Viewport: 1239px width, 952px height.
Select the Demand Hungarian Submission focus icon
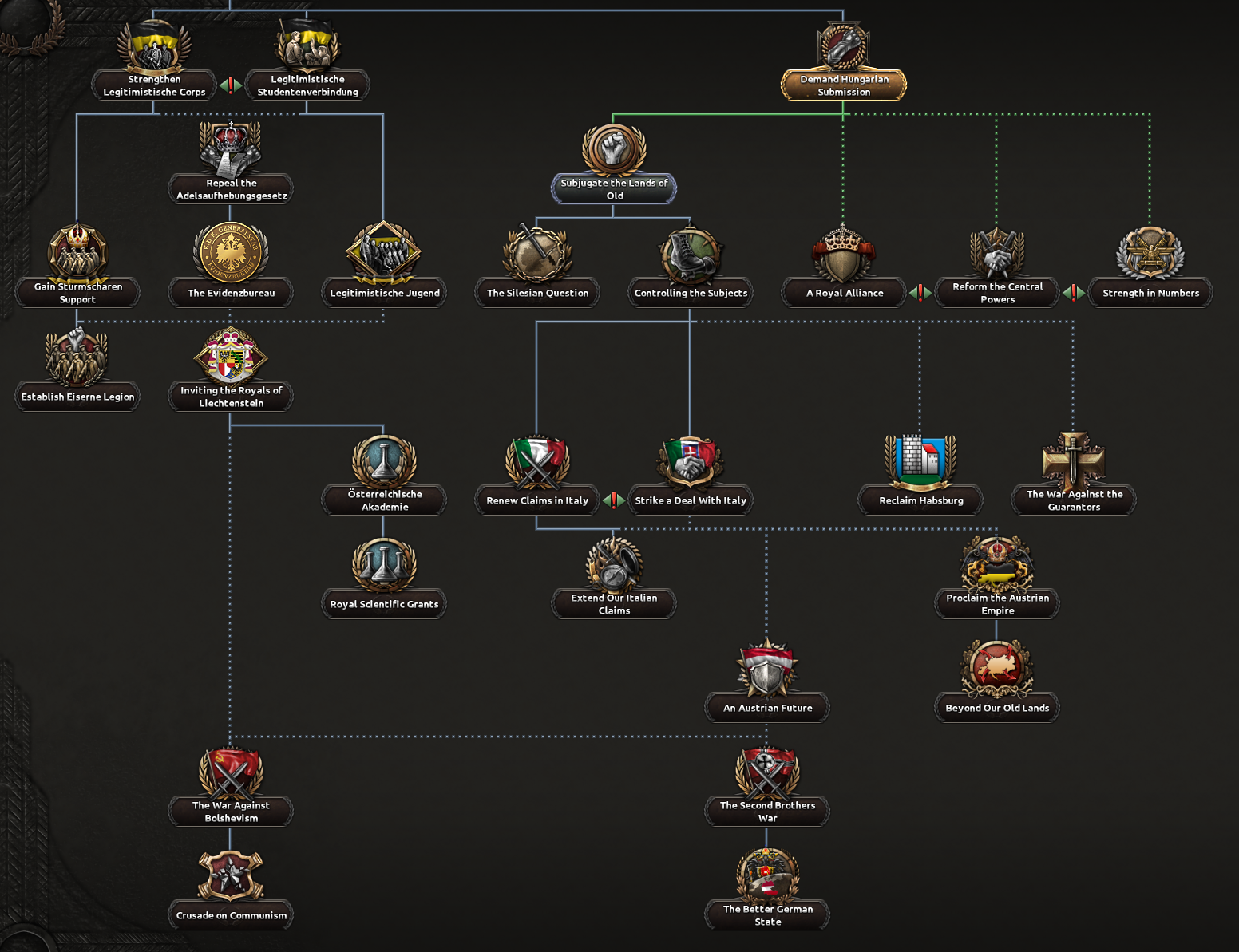843,46
